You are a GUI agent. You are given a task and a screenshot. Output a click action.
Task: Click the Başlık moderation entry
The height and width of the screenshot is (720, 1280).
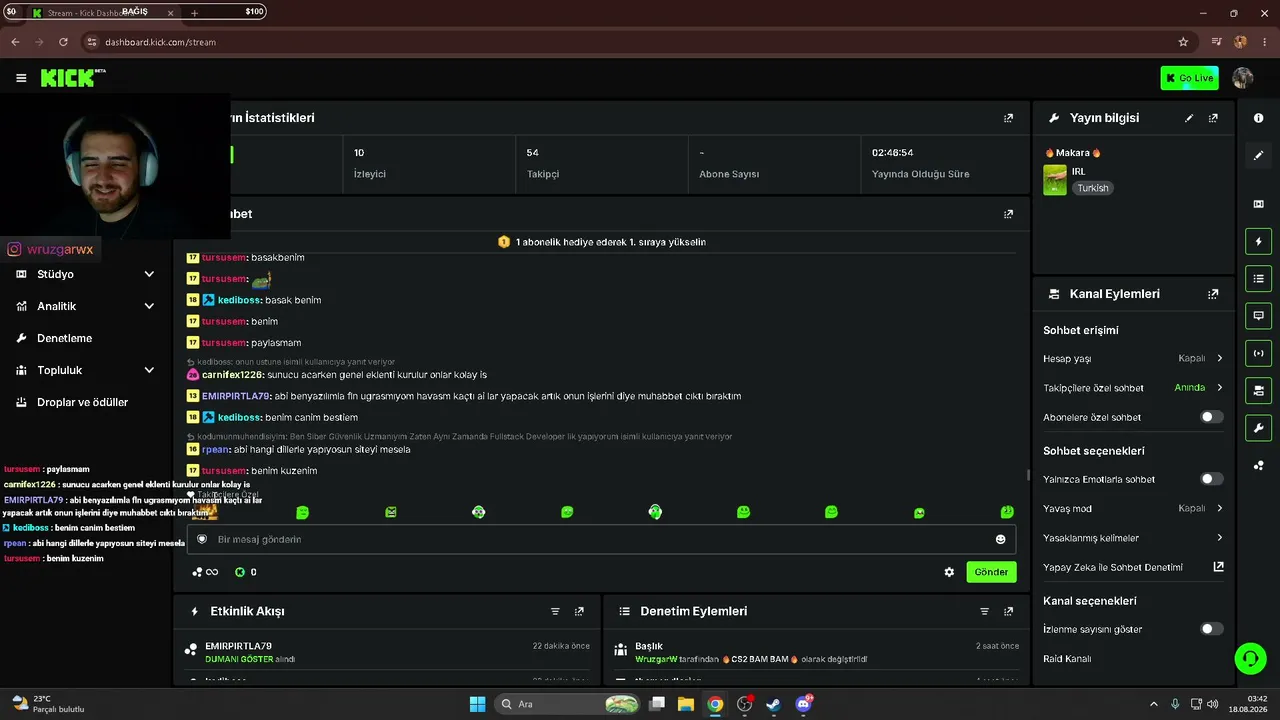(818, 652)
